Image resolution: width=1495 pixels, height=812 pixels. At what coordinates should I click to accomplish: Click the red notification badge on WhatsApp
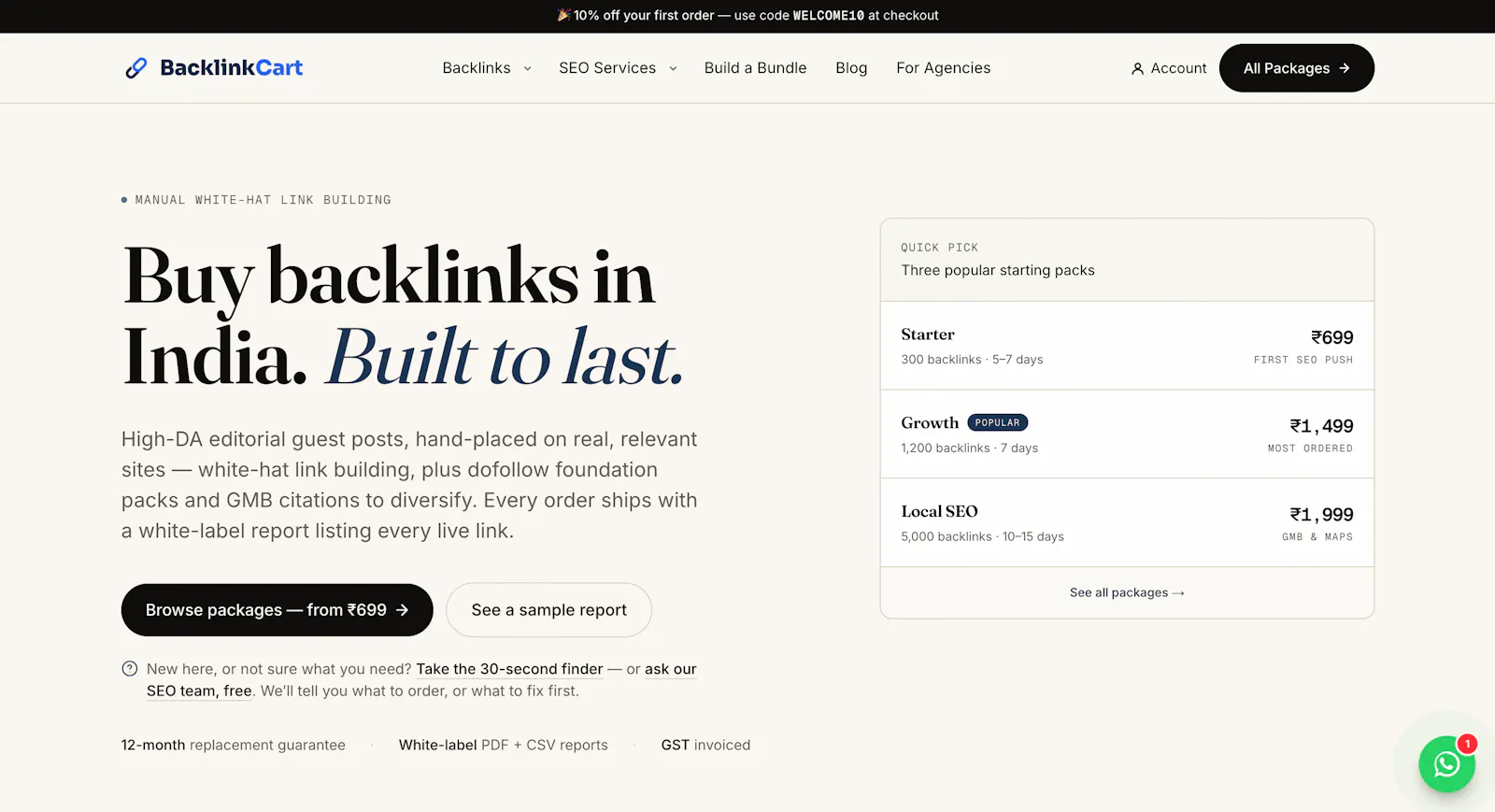coord(1467,744)
